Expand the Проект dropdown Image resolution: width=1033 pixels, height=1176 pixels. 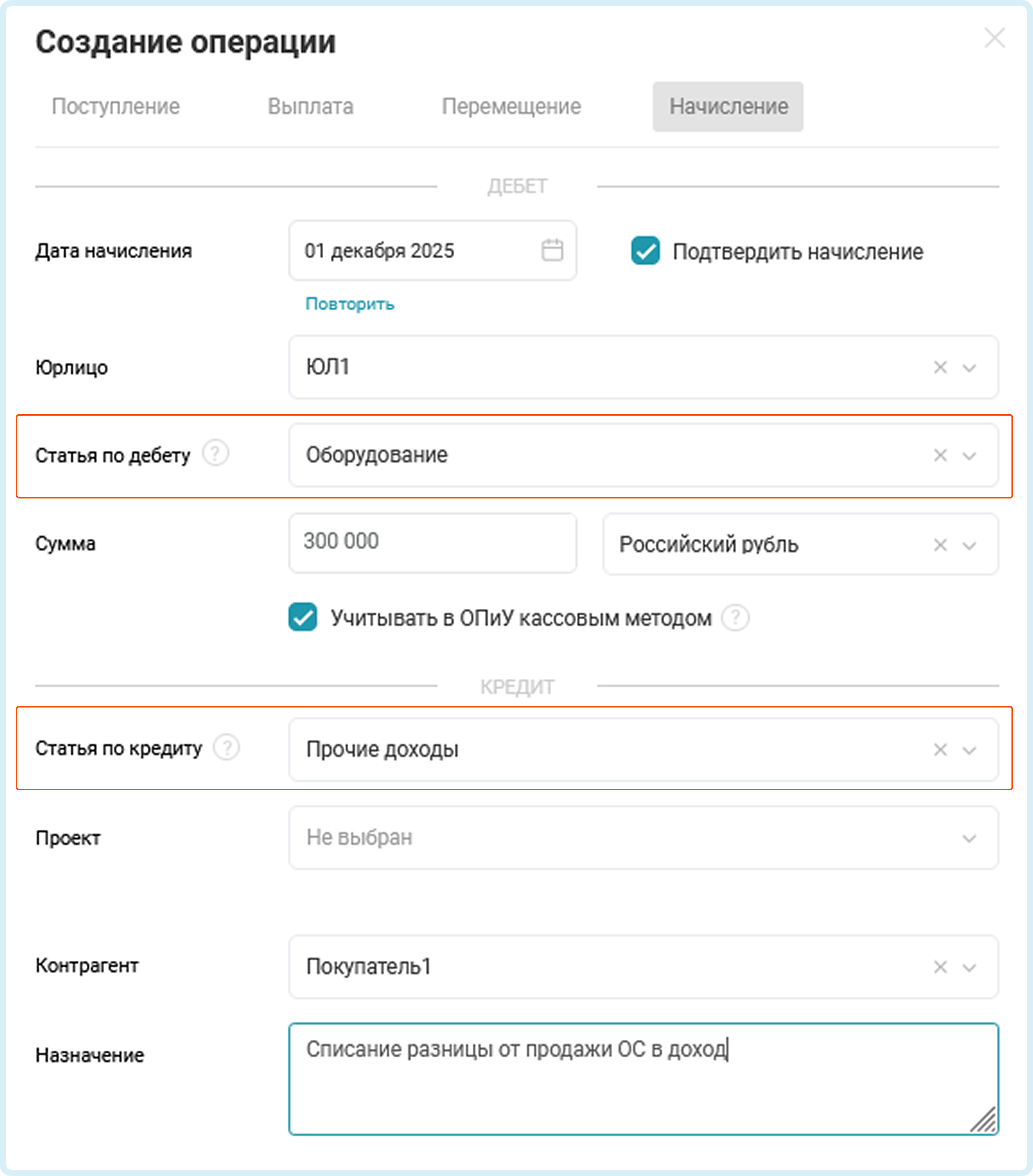point(969,838)
